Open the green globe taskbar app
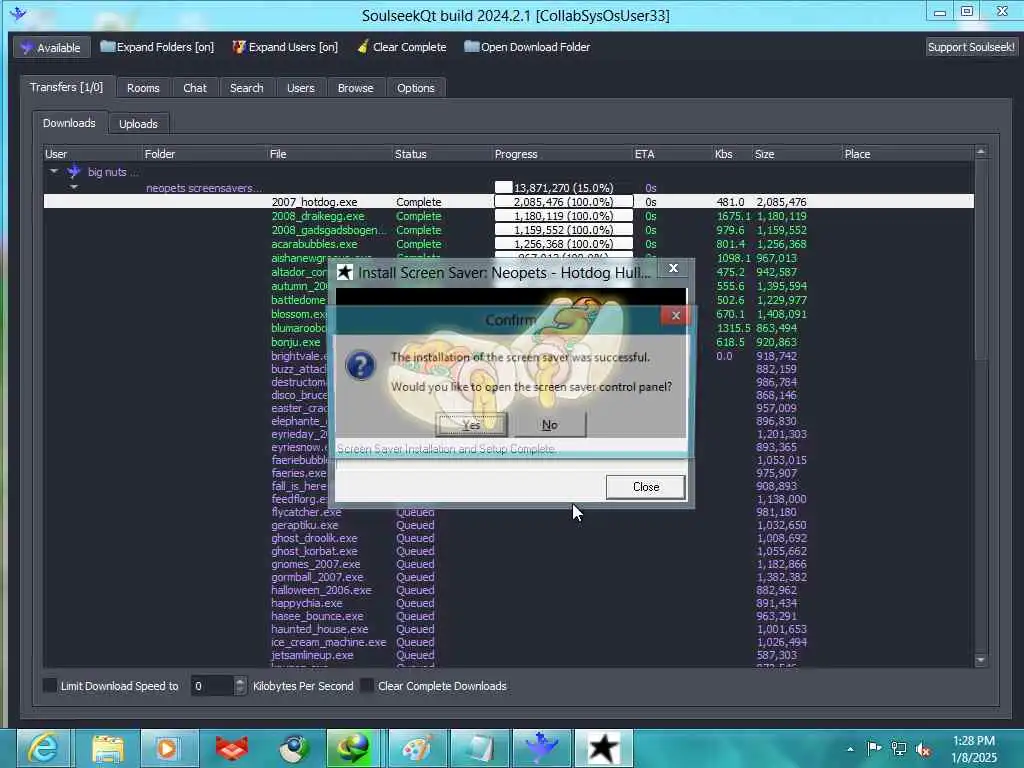 pyautogui.click(x=355, y=748)
